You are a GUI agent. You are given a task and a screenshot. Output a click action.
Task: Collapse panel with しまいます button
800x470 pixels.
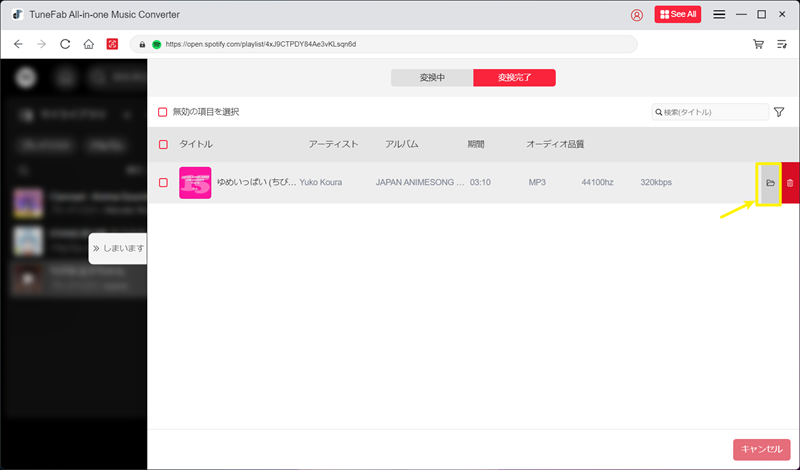coord(118,249)
